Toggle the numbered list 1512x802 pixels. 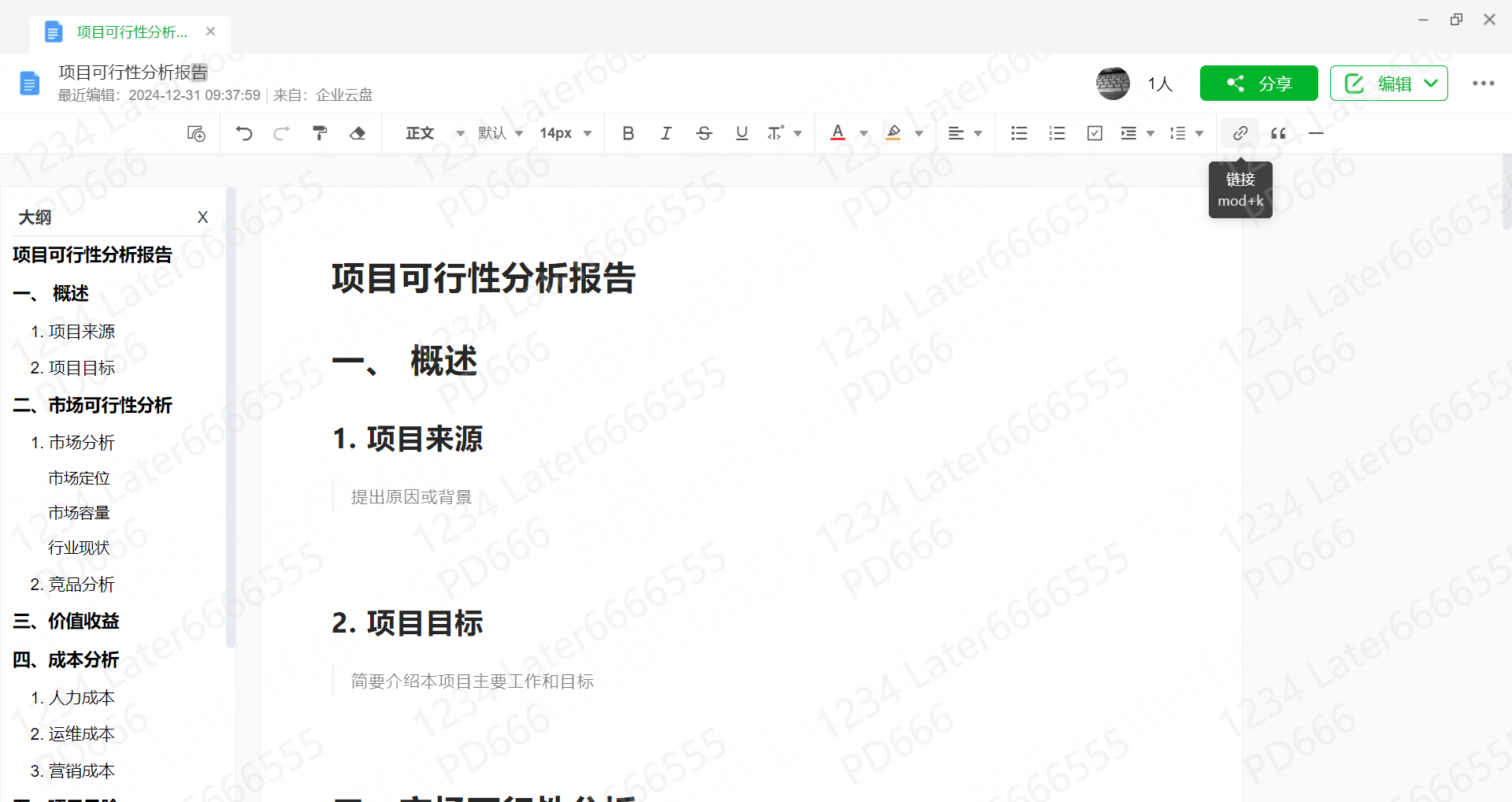point(1057,133)
